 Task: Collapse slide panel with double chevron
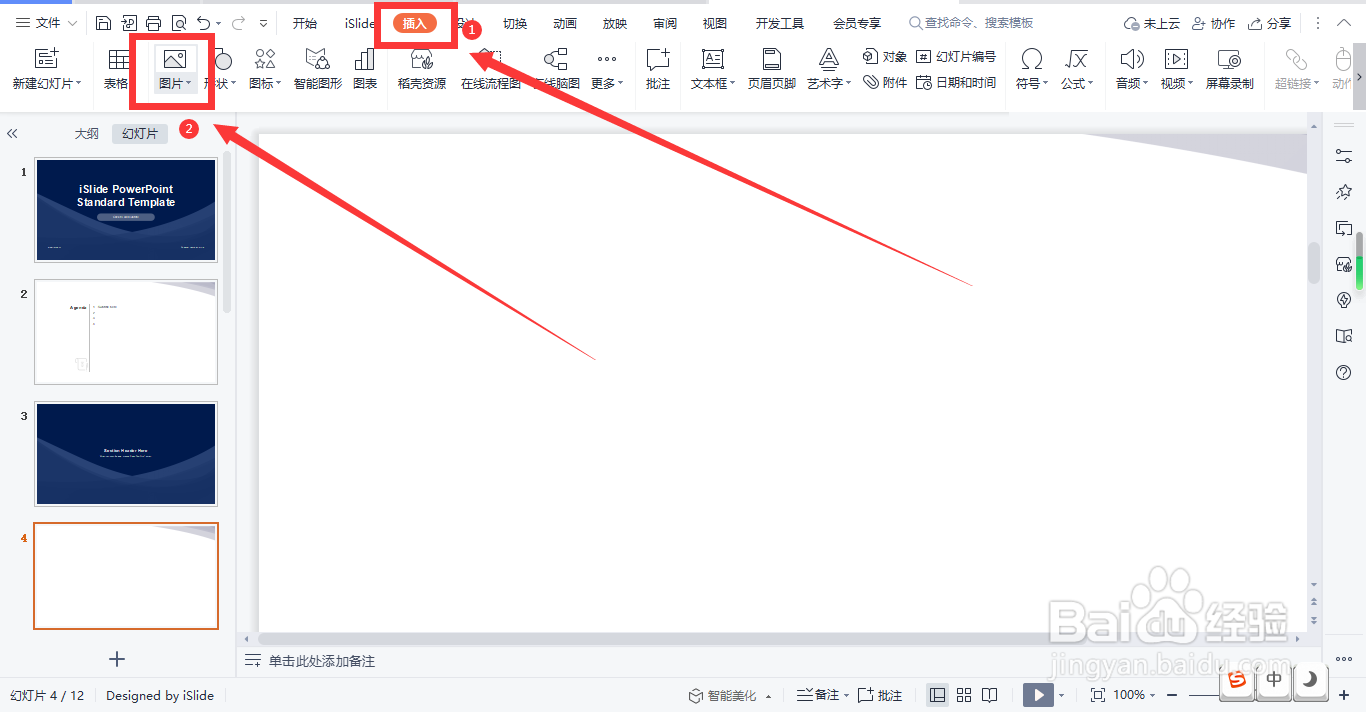(x=12, y=133)
